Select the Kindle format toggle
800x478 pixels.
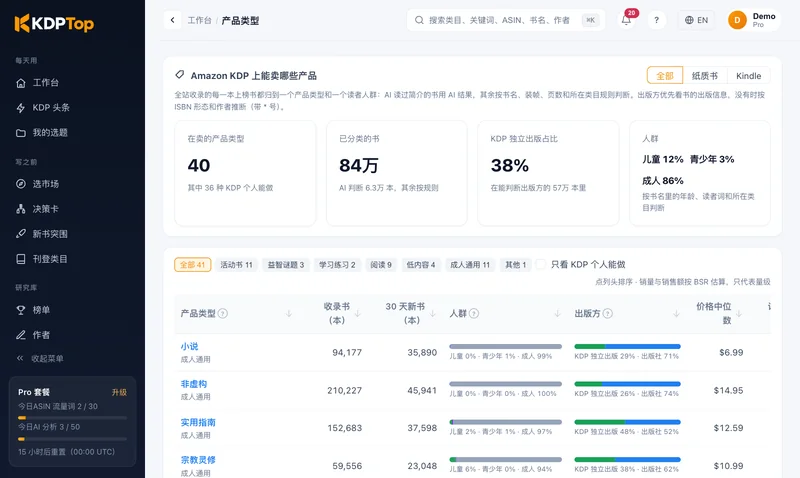coord(748,76)
